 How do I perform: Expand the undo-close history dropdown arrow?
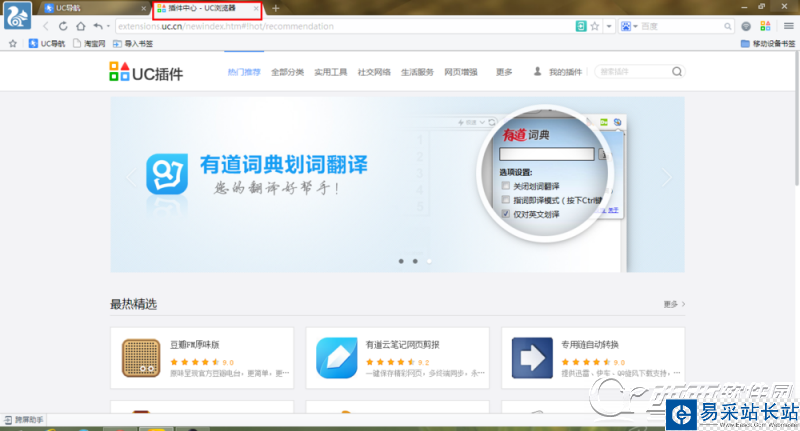[108, 26]
